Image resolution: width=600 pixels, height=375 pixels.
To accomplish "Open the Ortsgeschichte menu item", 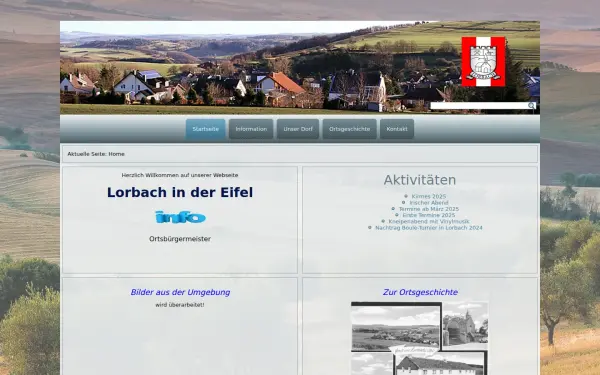I will point(349,129).
